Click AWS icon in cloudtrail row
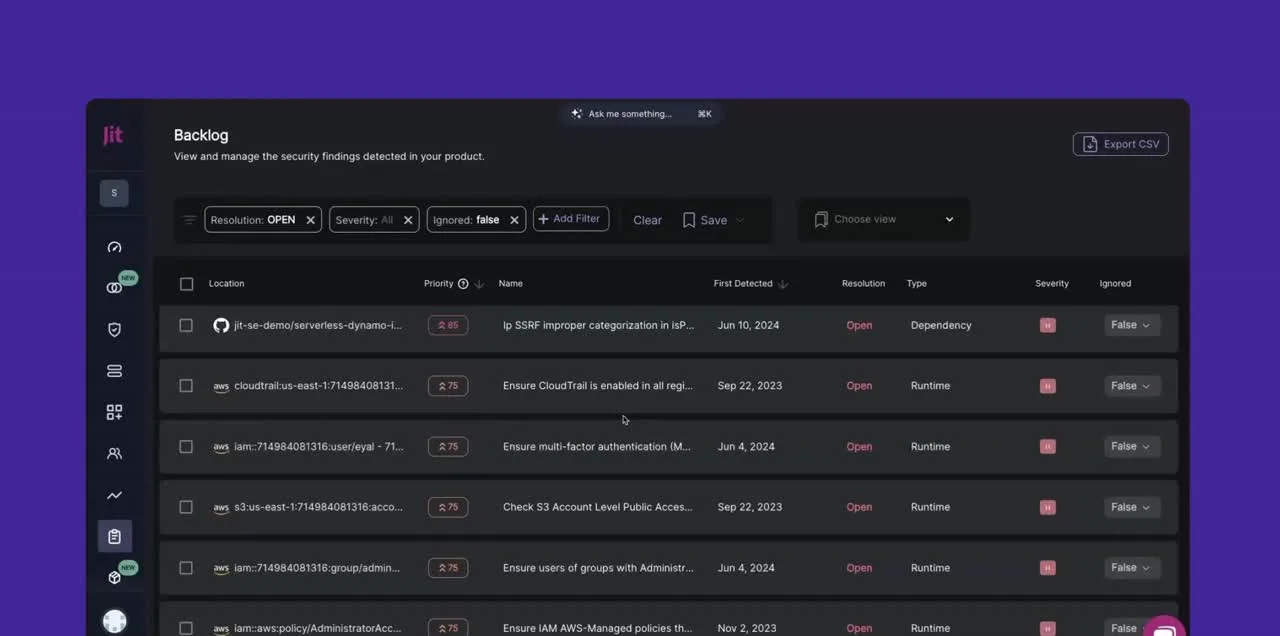1280x636 pixels. point(221,386)
